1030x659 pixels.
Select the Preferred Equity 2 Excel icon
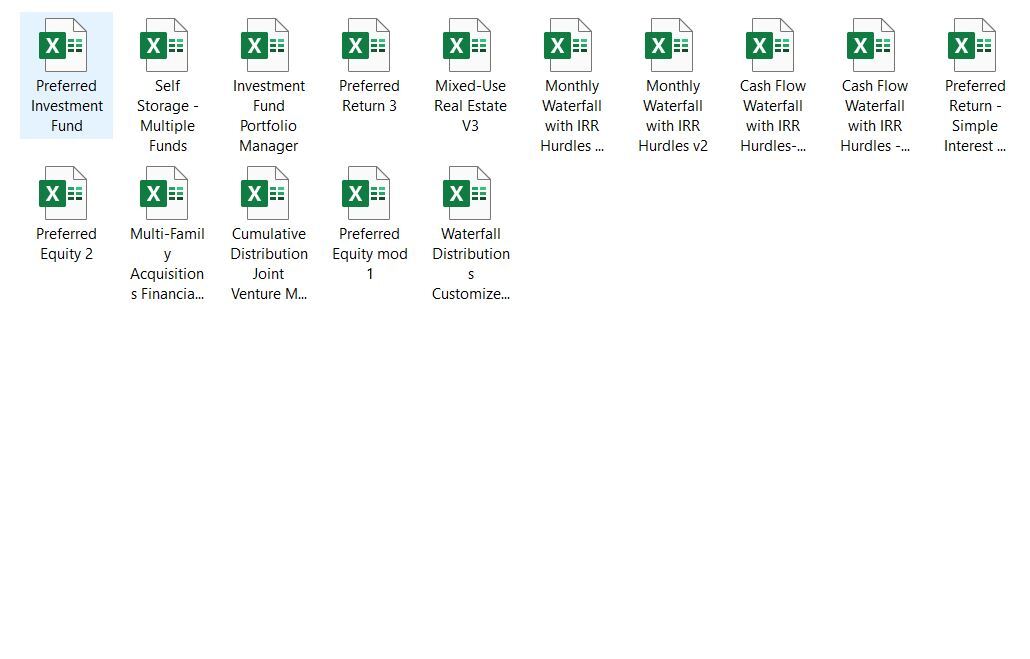point(65,194)
